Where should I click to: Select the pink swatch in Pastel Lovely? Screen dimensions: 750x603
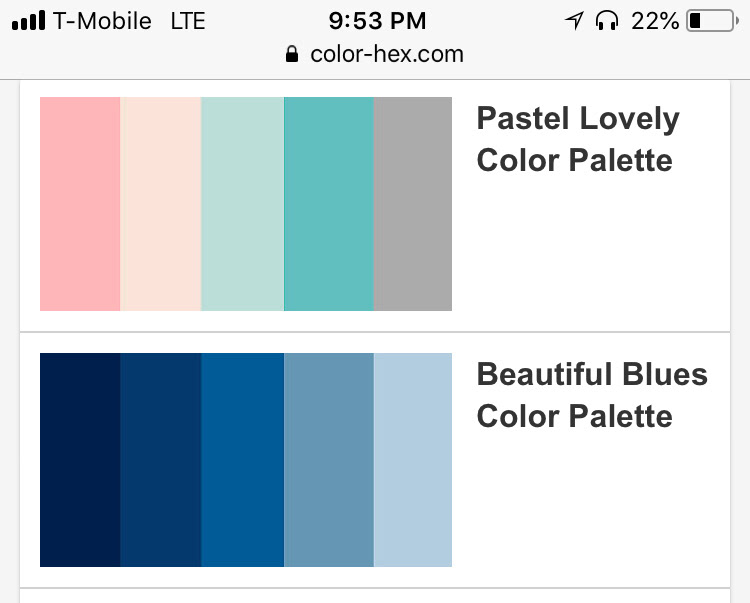(80, 204)
